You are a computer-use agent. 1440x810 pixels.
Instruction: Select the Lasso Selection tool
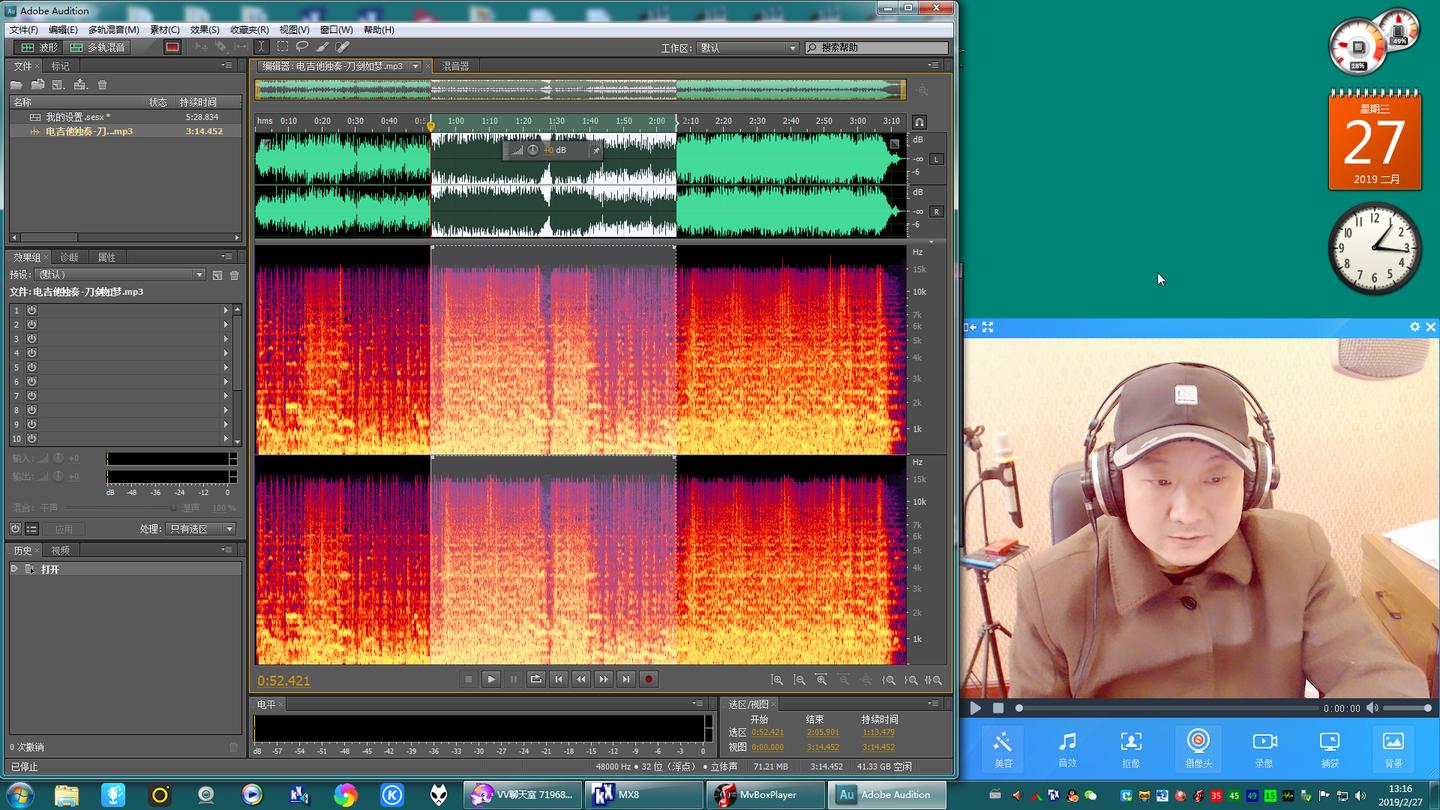[302, 47]
